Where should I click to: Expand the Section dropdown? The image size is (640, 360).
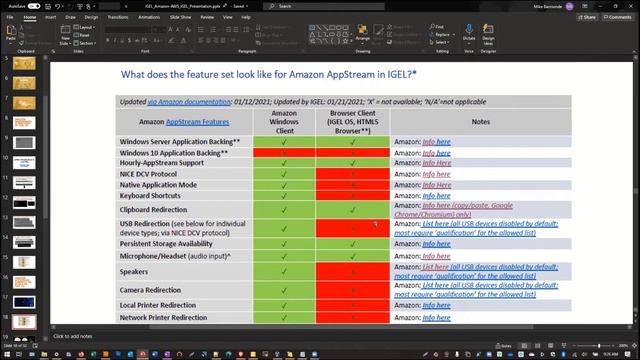coord(84,43)
